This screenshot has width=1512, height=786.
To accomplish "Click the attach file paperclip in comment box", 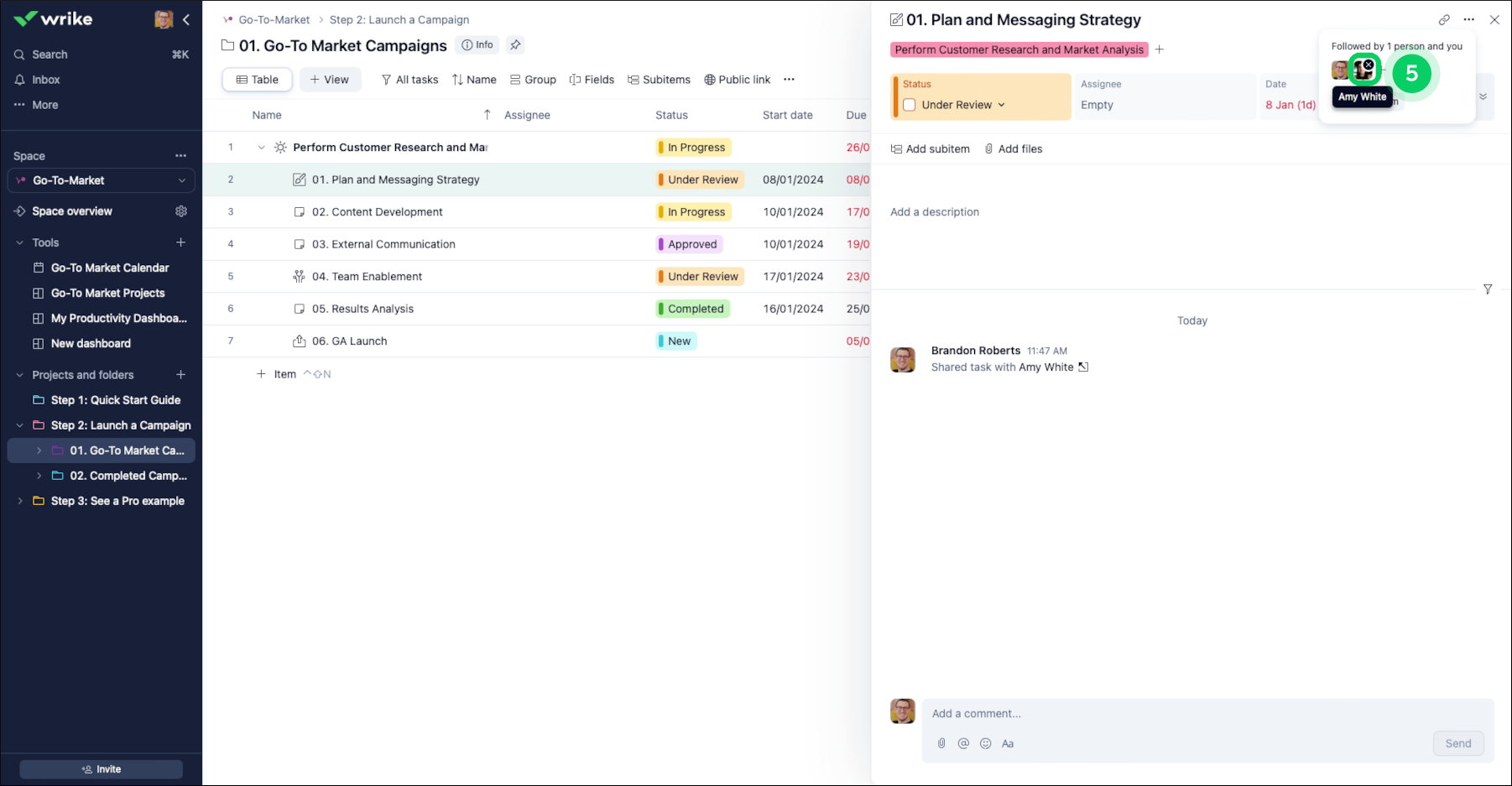I will pyautogui.click(x=941, y=743).
